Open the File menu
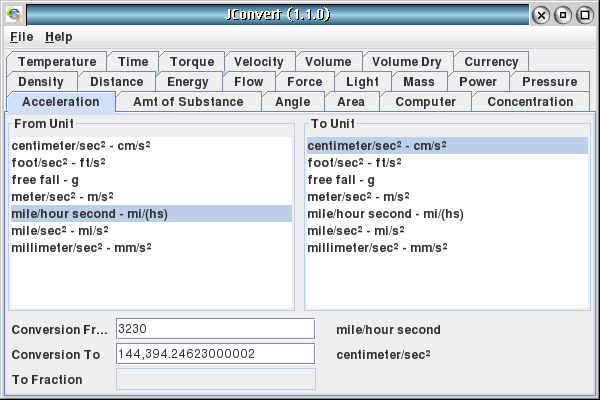Image resolution: width=600 pixels, height=400 pixels. 22,37
